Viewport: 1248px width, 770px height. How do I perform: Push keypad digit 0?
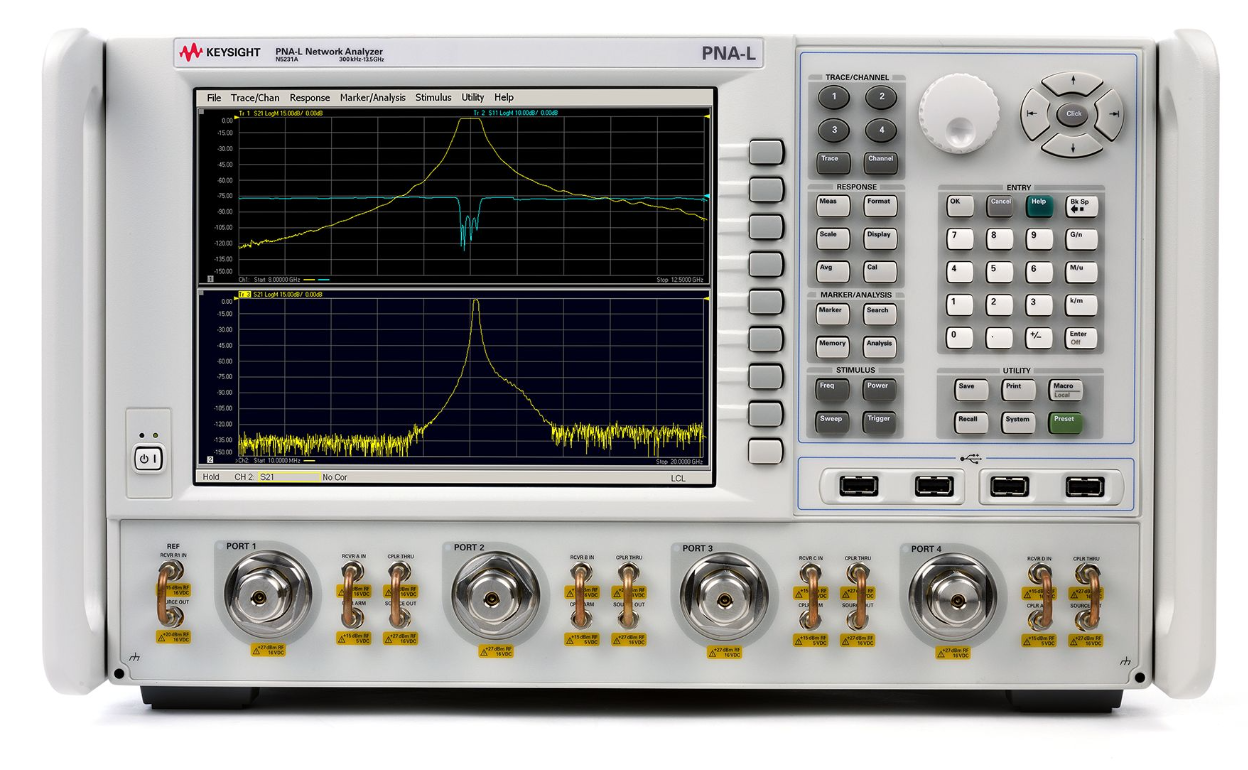[x=960, y=339]
